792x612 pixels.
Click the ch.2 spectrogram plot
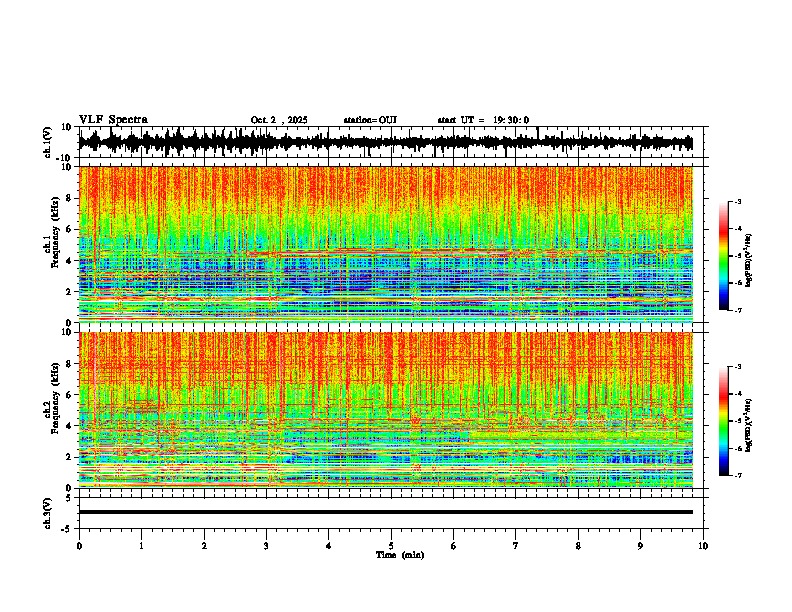tap(386, 410)
